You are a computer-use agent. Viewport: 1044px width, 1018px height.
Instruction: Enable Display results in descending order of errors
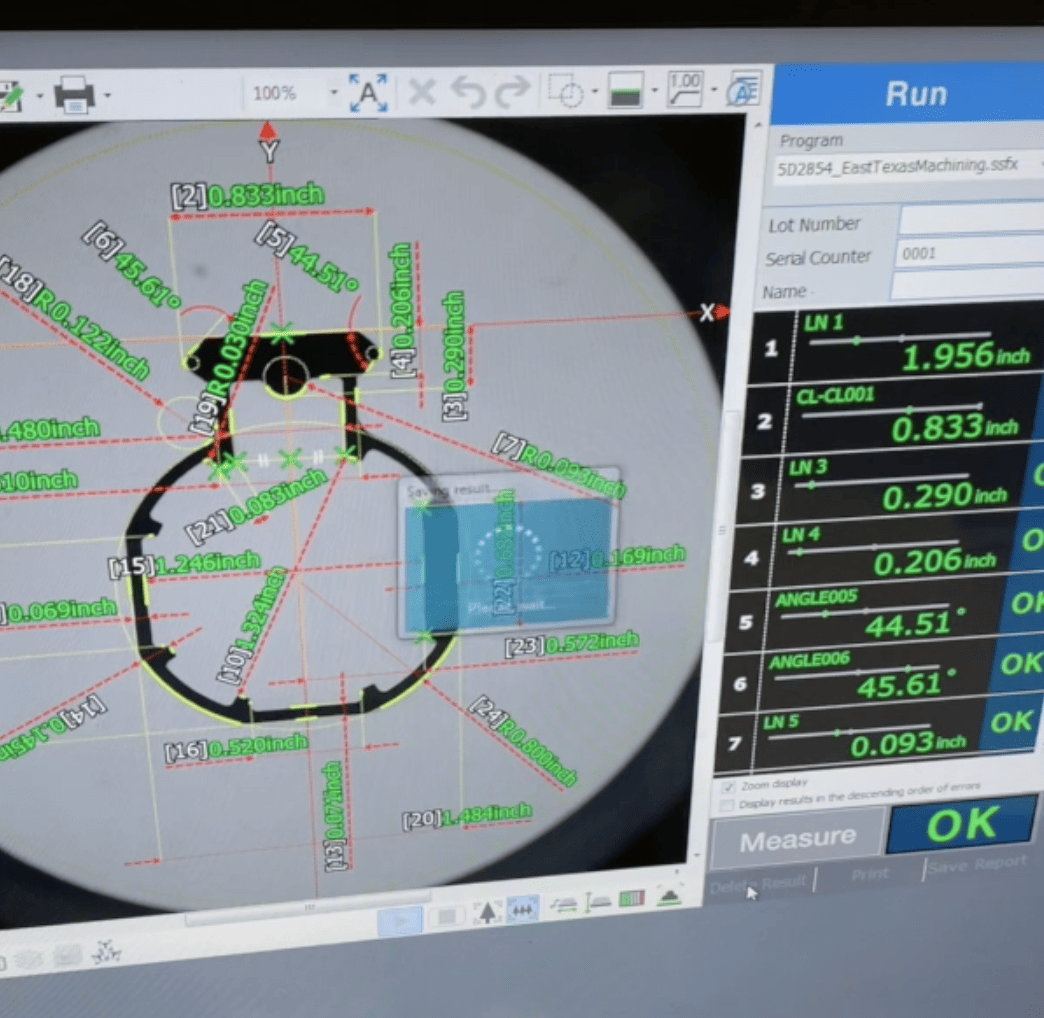coord(727,806)
